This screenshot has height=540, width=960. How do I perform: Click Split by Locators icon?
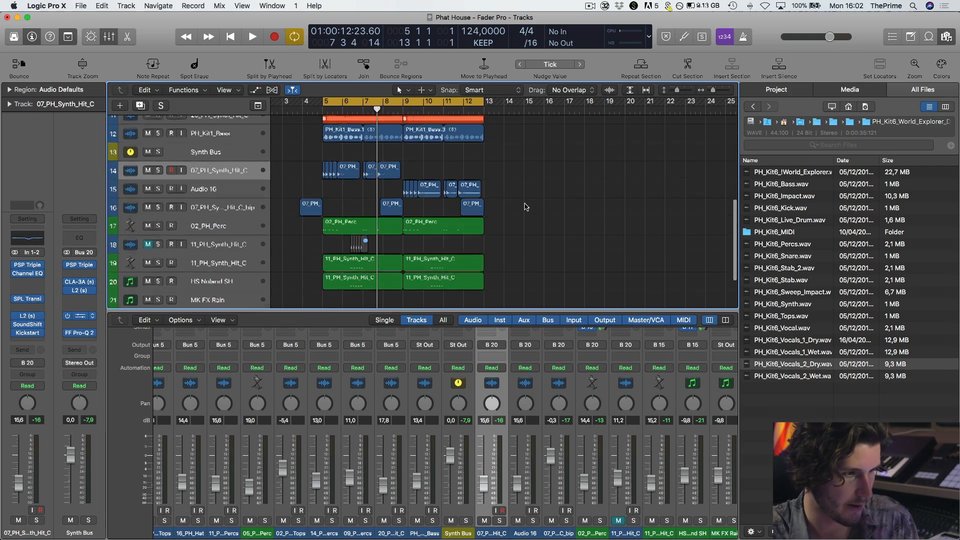(325, 64)
